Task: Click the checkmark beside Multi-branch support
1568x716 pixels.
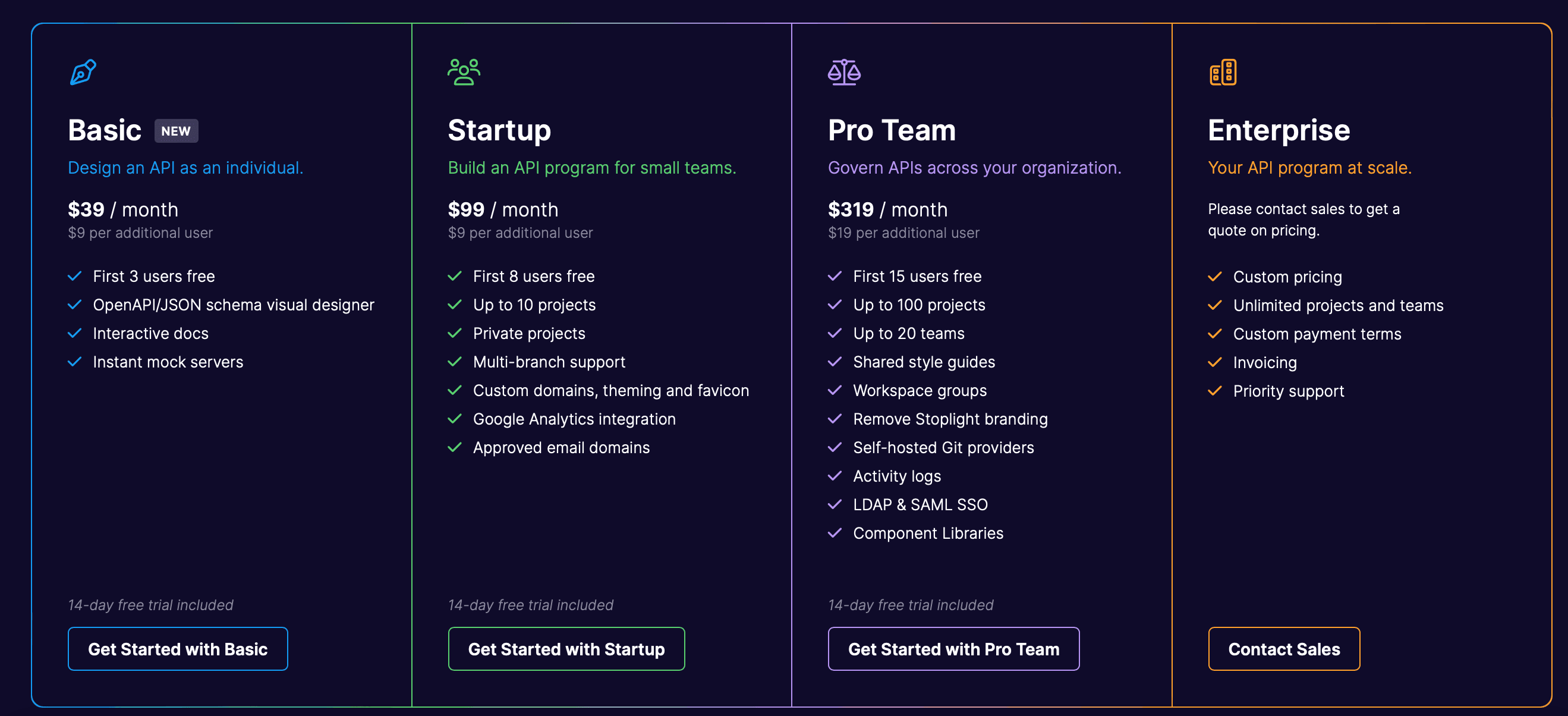Action: [x=455, y=362]
